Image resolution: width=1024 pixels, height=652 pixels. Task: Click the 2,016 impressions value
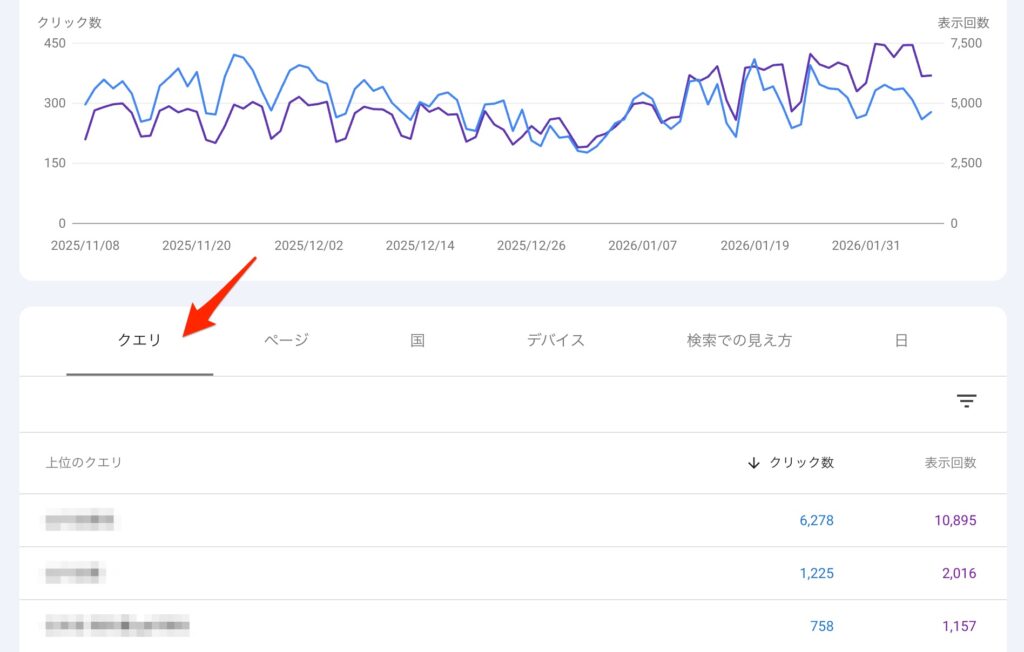click(x=956, y=574)
